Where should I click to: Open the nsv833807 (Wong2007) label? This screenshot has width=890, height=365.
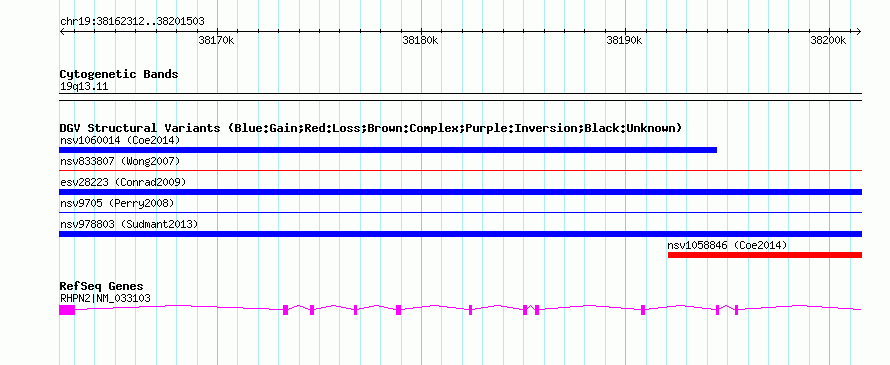pyautogui.click(x=120, y=161)
